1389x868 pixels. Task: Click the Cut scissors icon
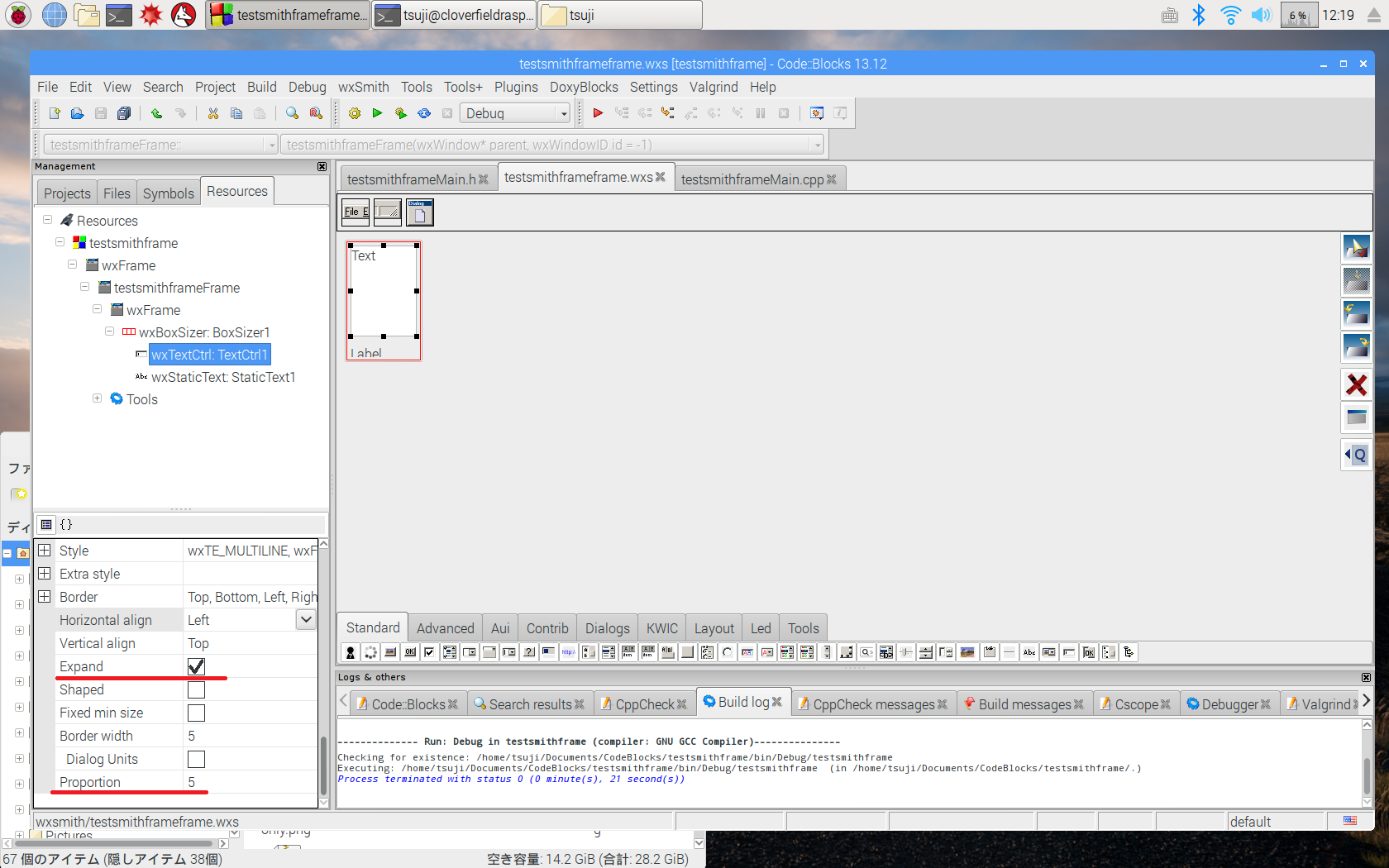(x=213, y=113)
